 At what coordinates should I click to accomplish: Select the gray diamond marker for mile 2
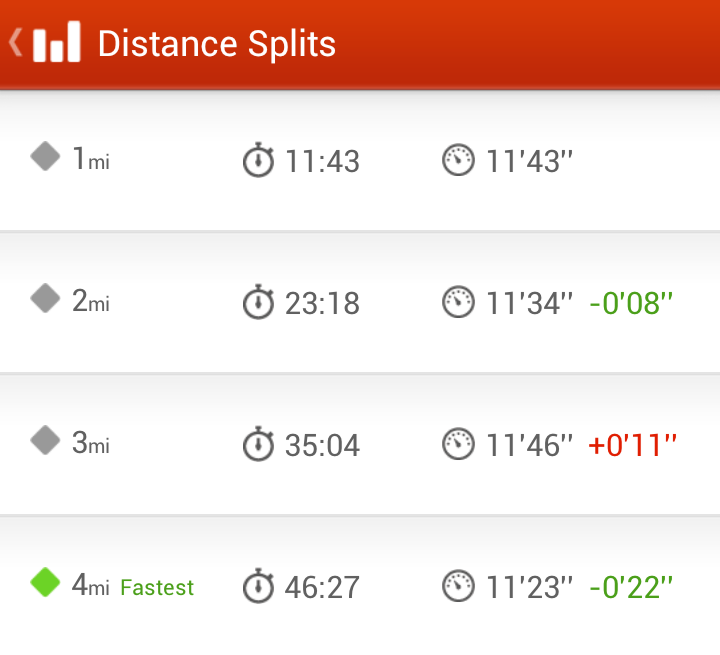pyautogui.click(x=45, y=298)
